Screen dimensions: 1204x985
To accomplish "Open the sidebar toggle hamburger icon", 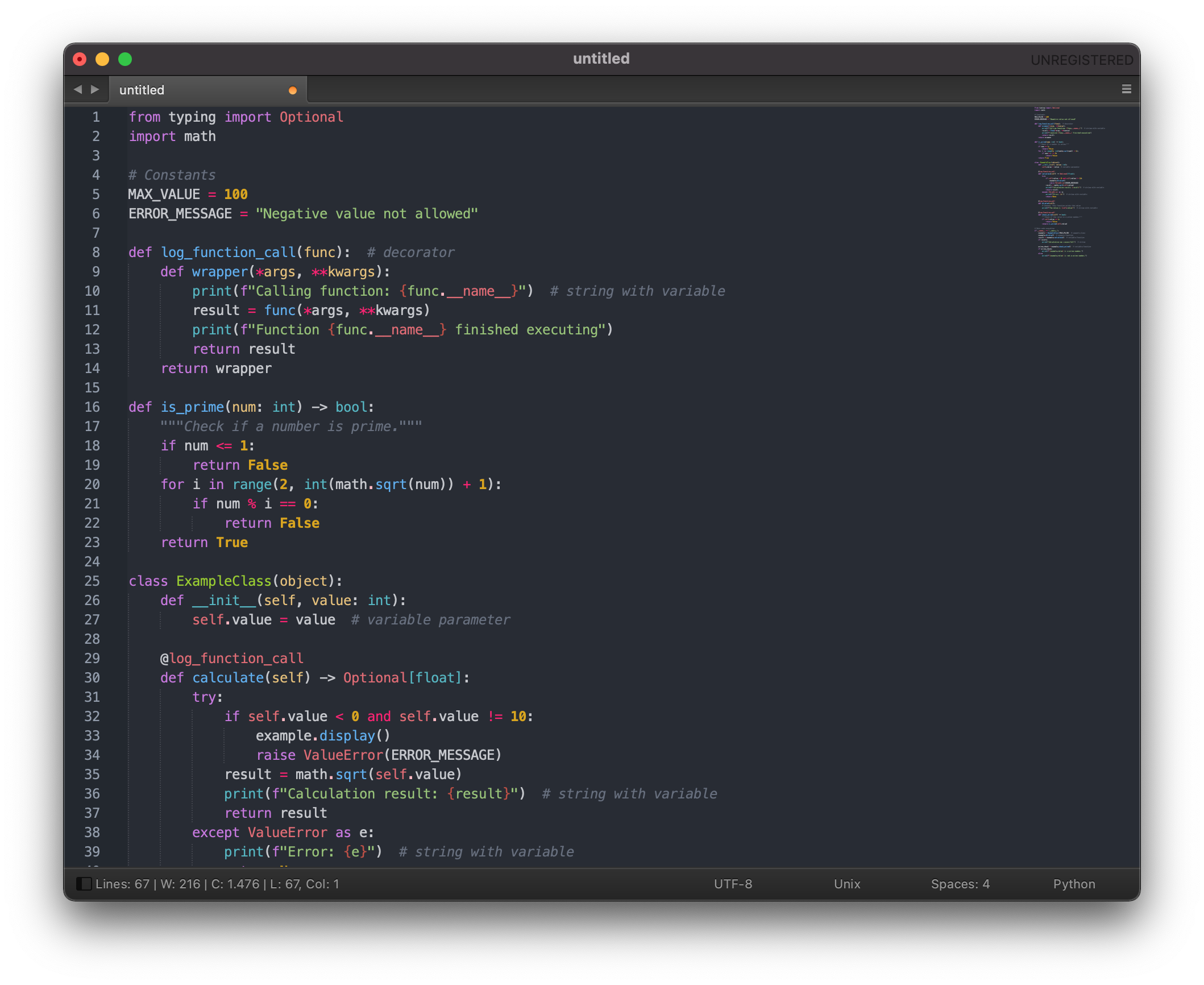I will point(1127,88).
